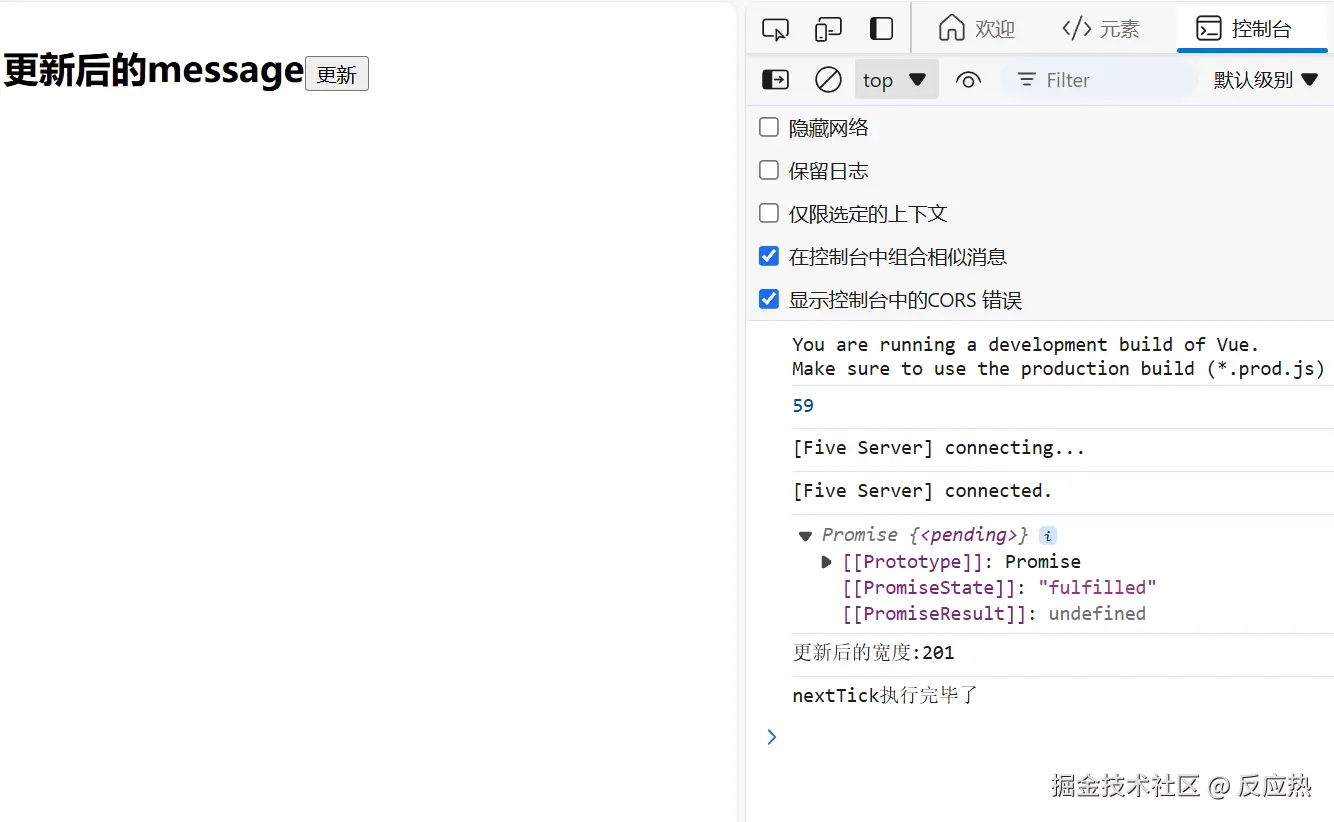Screen dimensions: 1334x822
Task: Focus the console Filter input field
Action: click(1100, 80)
